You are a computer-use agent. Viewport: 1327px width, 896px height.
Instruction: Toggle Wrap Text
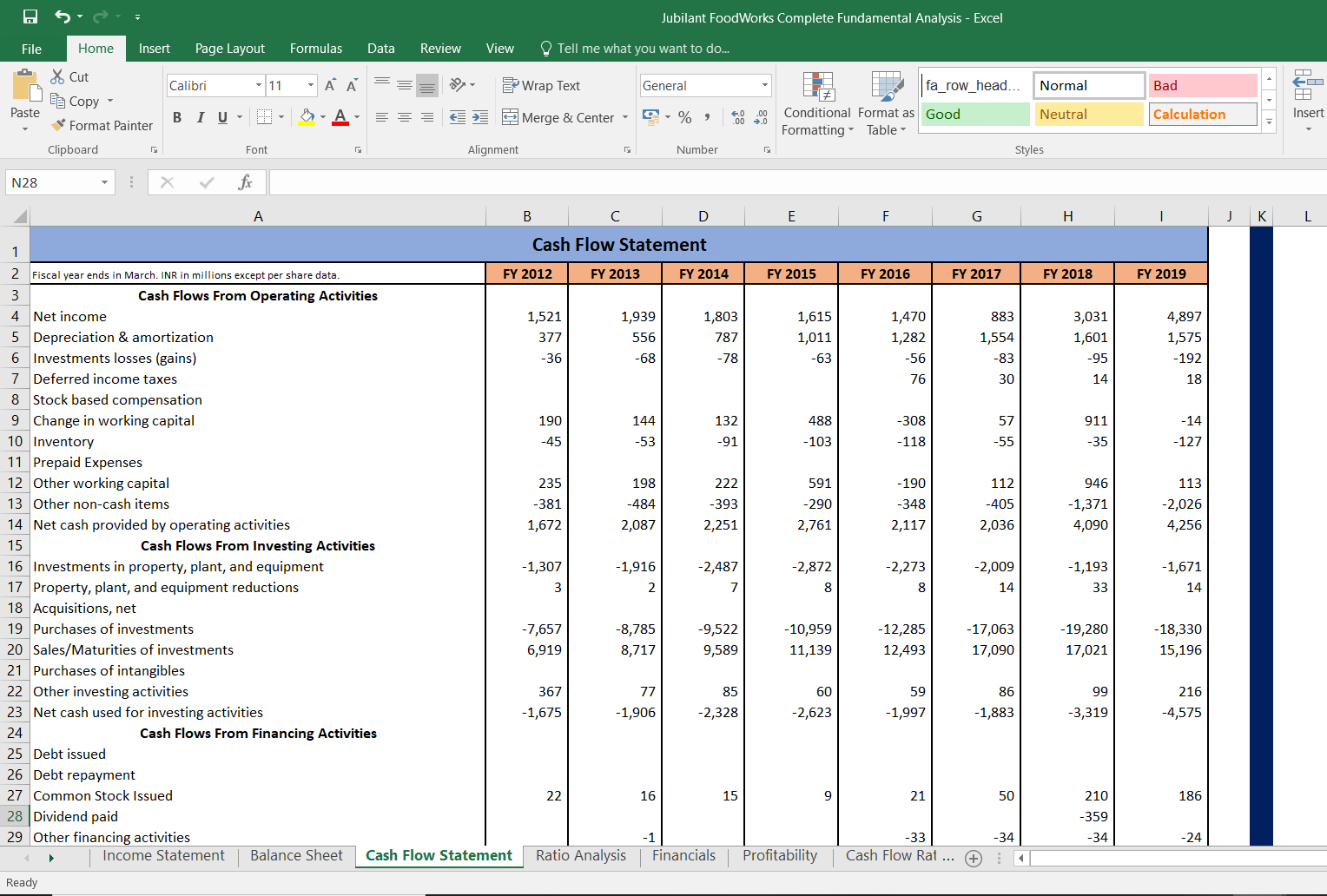click(x=541, y=85)
